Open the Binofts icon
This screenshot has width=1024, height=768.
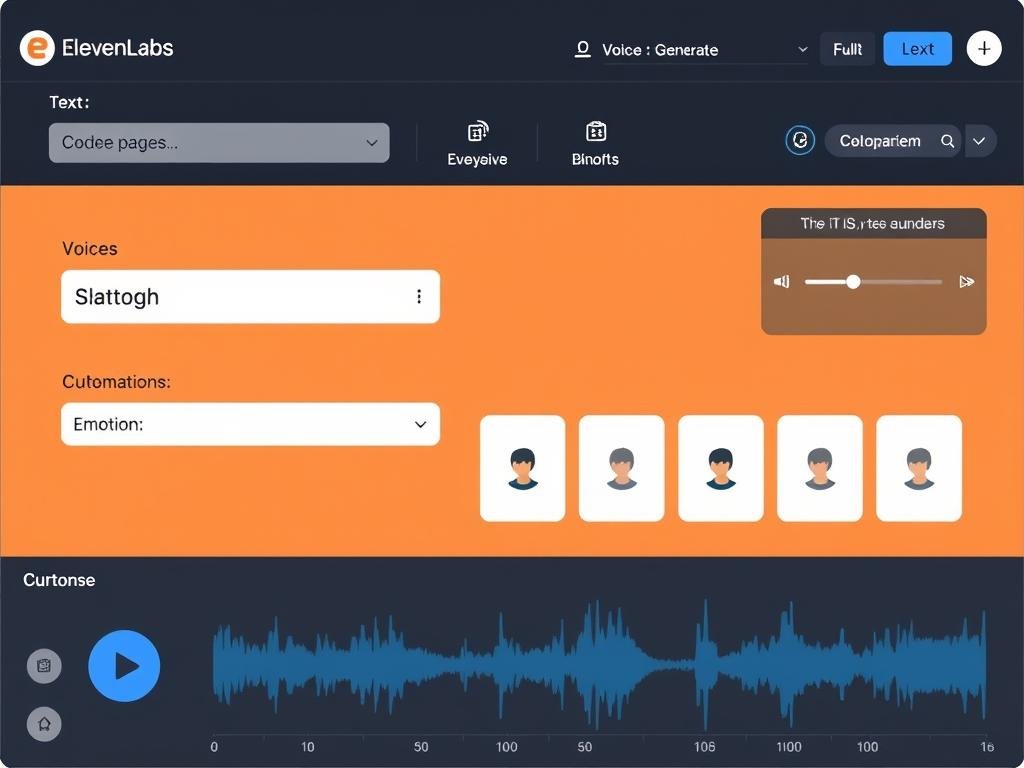595,131
